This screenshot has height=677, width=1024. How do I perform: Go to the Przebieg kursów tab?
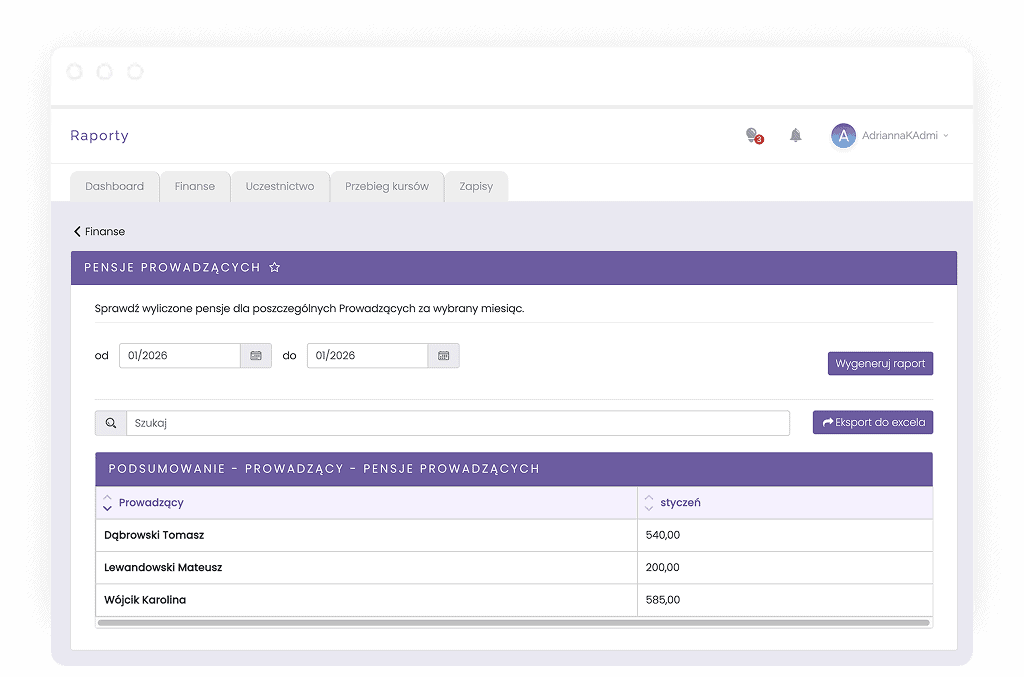coord(387,187)
